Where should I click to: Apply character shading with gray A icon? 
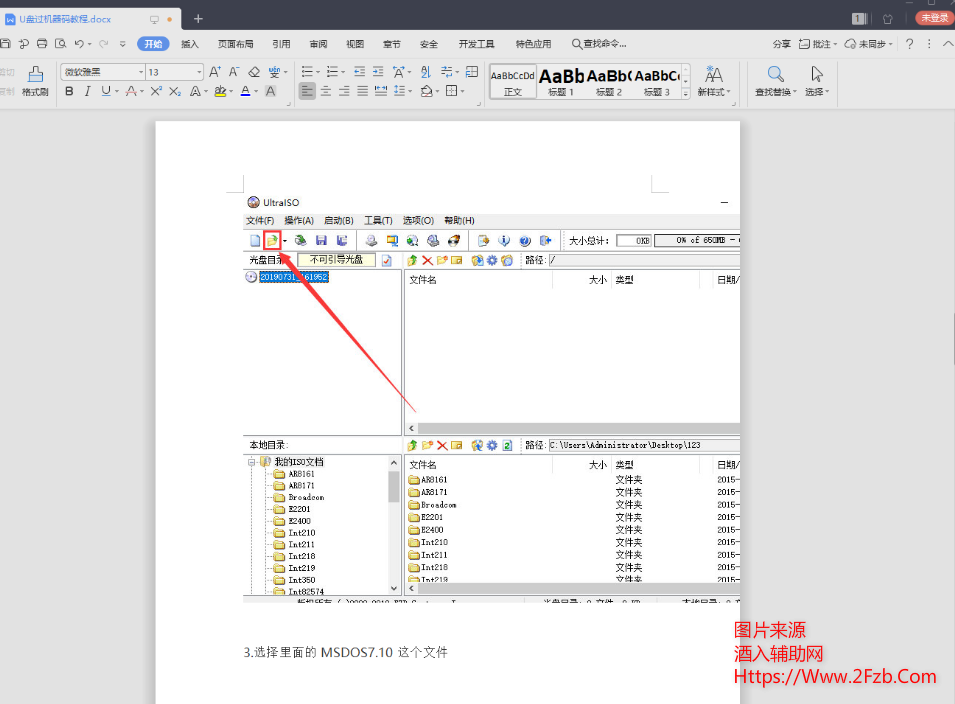pos(270,91)
